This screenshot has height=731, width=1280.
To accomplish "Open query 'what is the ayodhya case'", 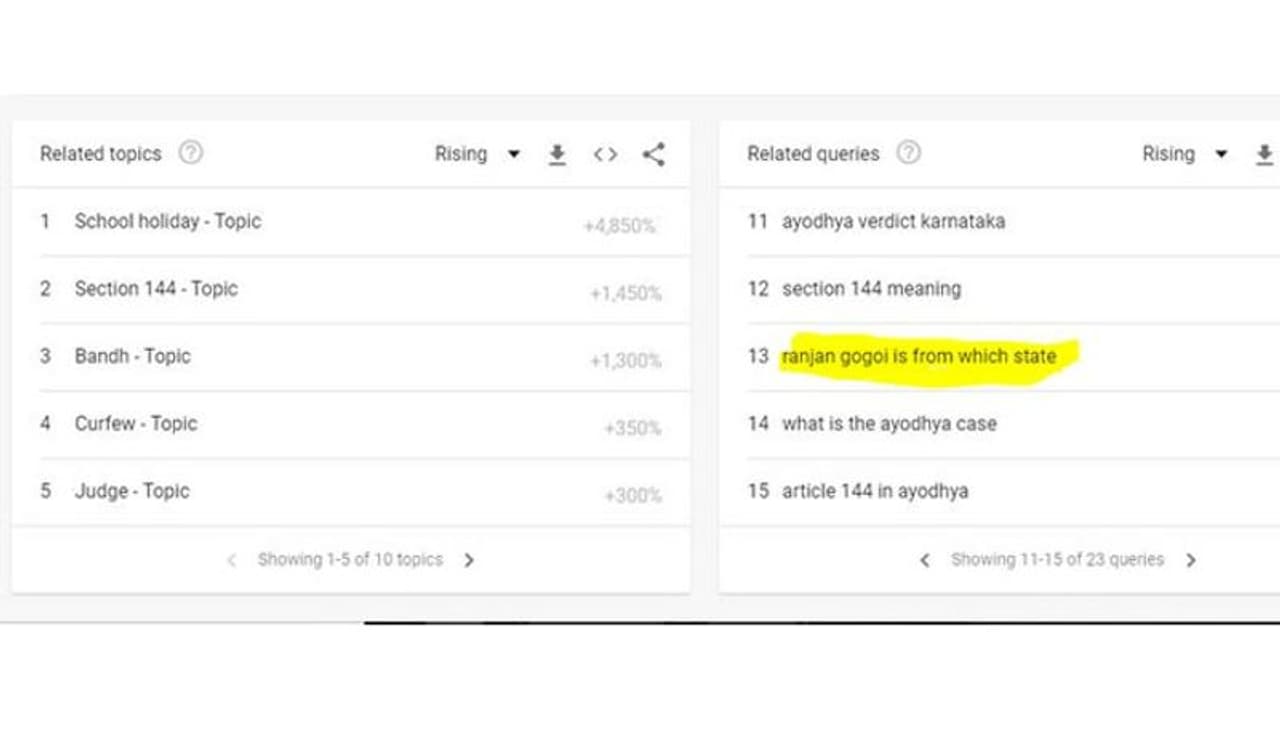I will 889,424.
